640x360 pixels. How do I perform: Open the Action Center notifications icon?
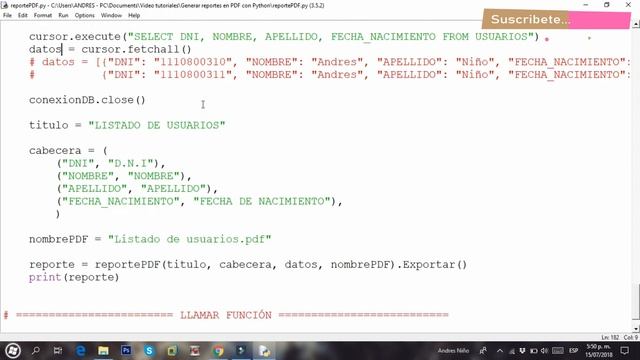(x=624, y=351)
